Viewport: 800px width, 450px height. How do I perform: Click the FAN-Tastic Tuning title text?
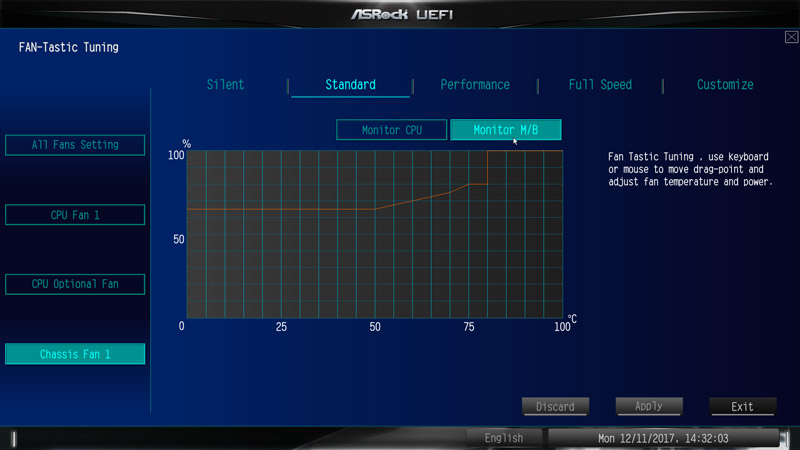coord(68,47)
